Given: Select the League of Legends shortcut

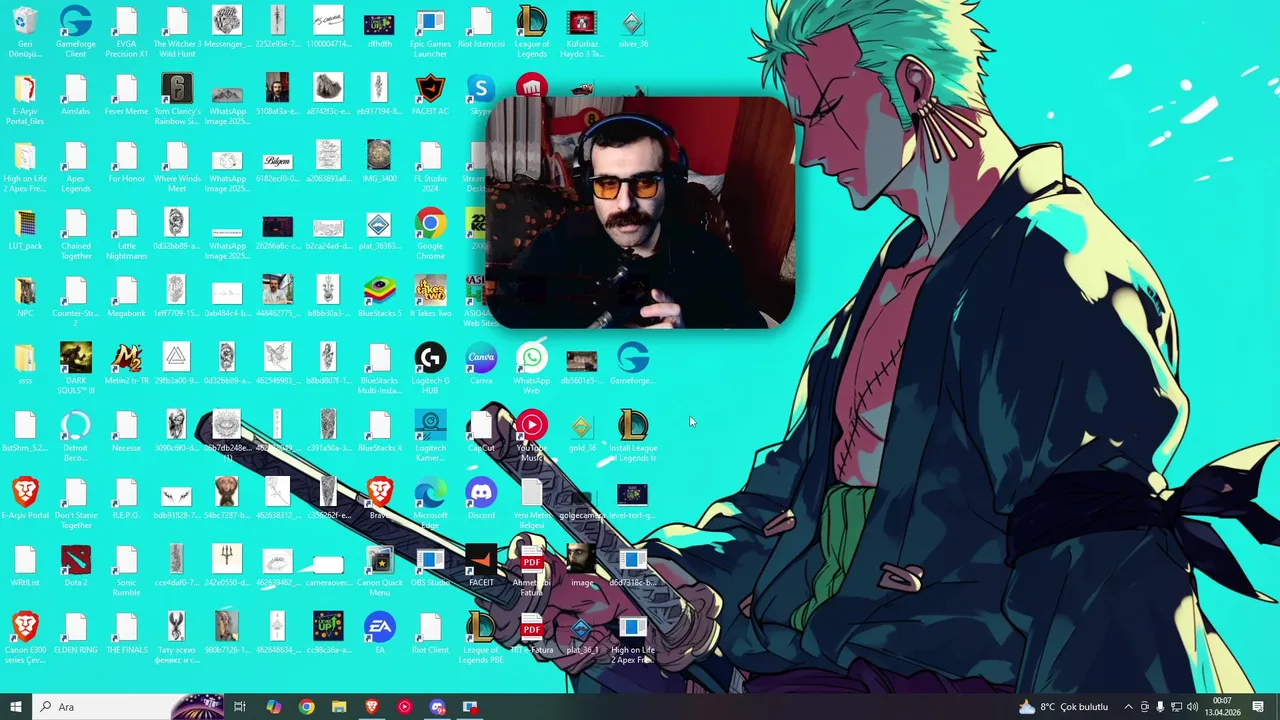Looking at the screenshot, I should coord(531,32).
